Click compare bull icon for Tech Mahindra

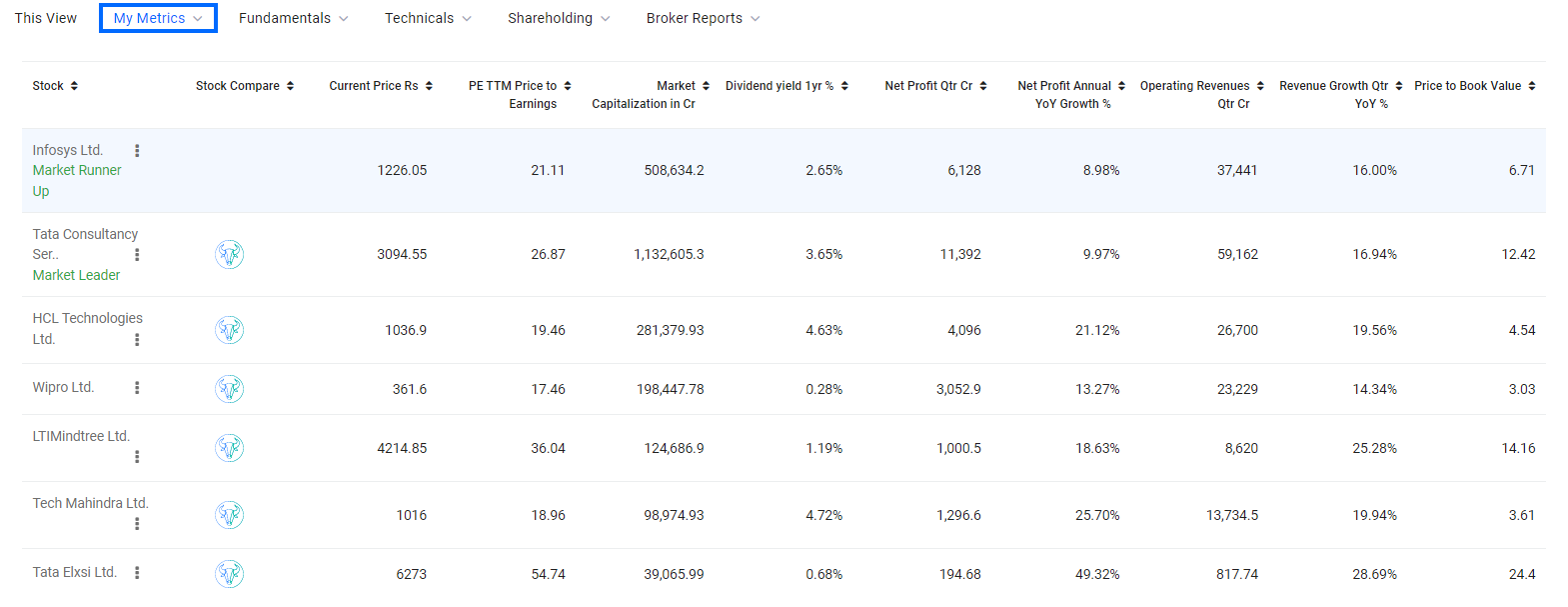pos(229,515)
